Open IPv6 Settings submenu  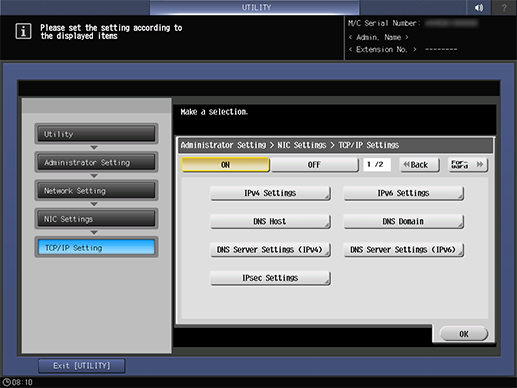coord(403,193)
